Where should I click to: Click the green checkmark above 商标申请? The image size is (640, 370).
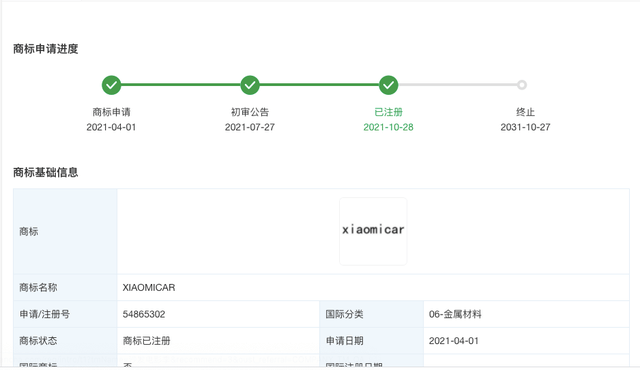click(x=111, y=85)
